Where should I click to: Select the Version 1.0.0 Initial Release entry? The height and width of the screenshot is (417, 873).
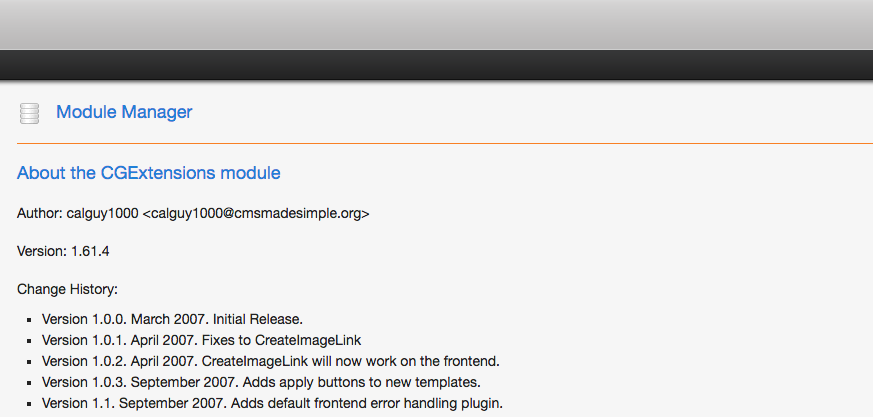(172, 319)
